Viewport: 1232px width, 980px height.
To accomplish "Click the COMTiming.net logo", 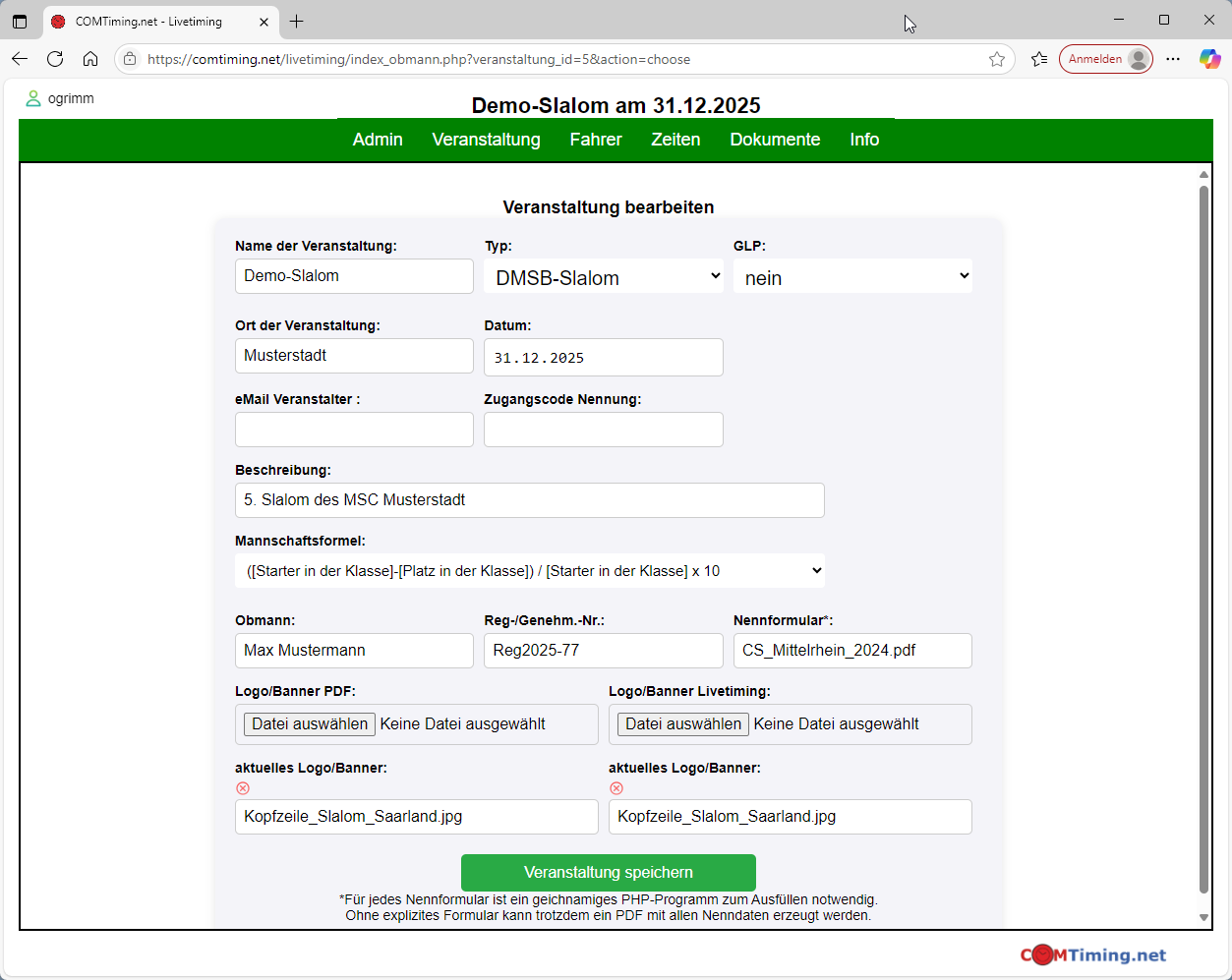I will pyautogui.click(x=1092, y=954).
